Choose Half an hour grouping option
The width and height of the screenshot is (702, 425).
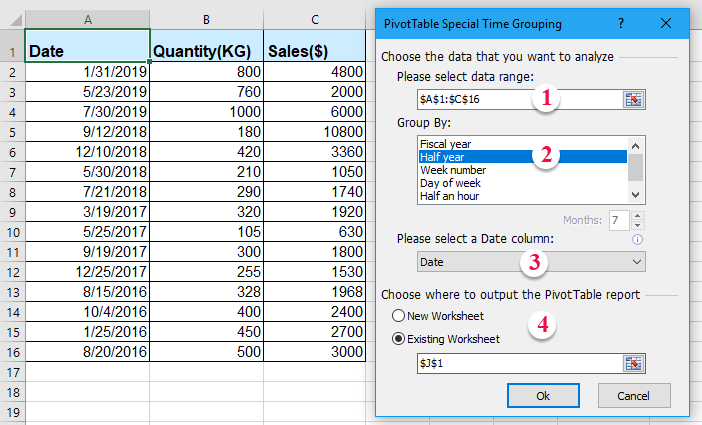point(451,197)
